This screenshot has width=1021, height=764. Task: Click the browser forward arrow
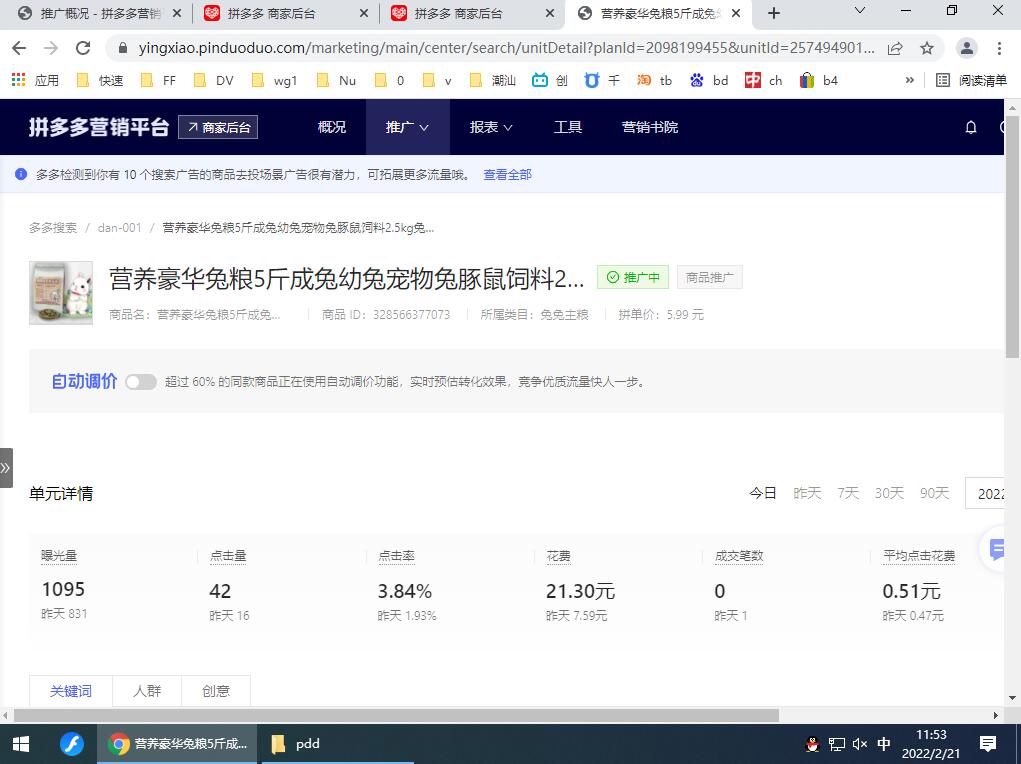click(51, 48)
